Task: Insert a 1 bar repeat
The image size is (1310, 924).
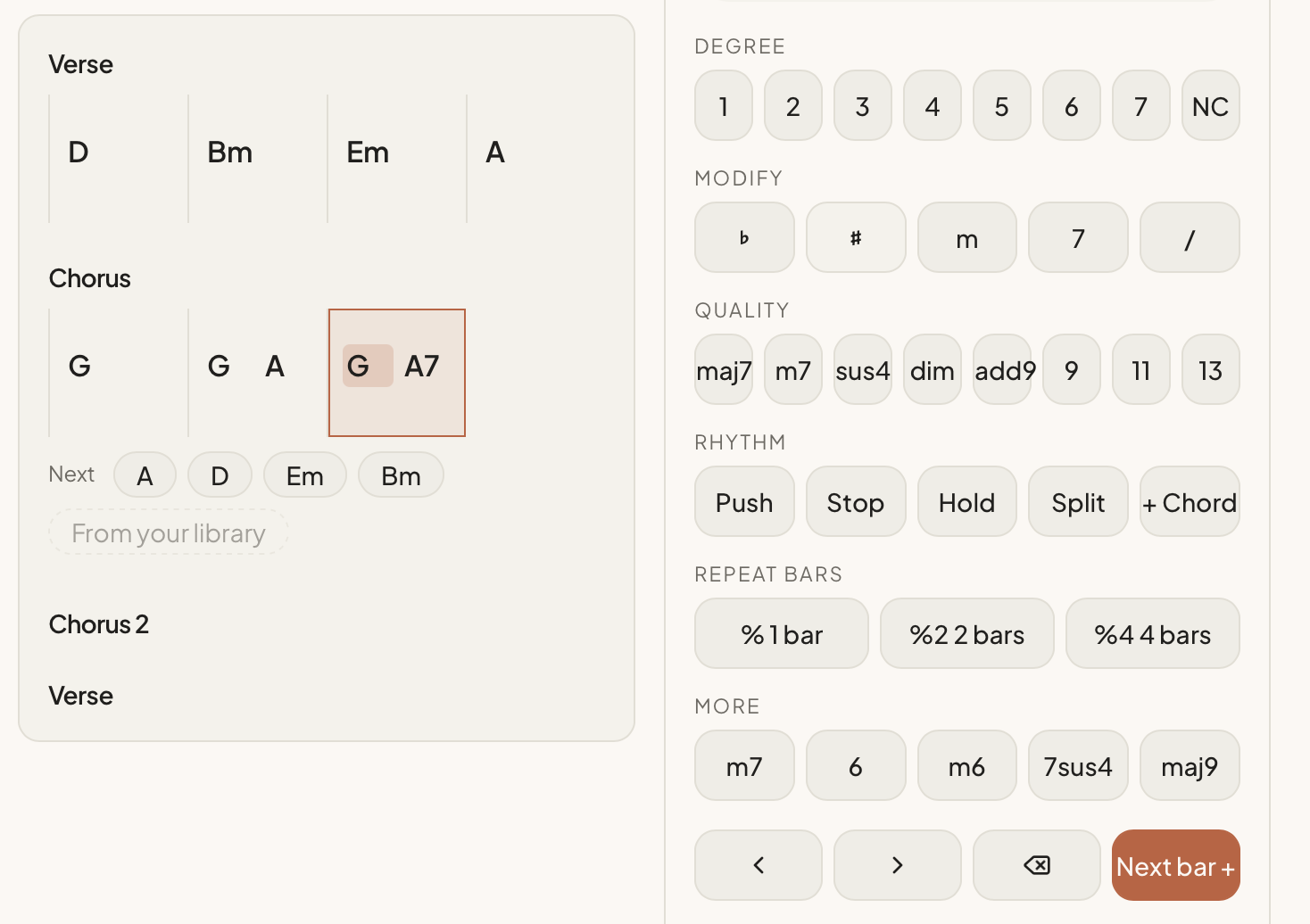Action: coord(782,633)
